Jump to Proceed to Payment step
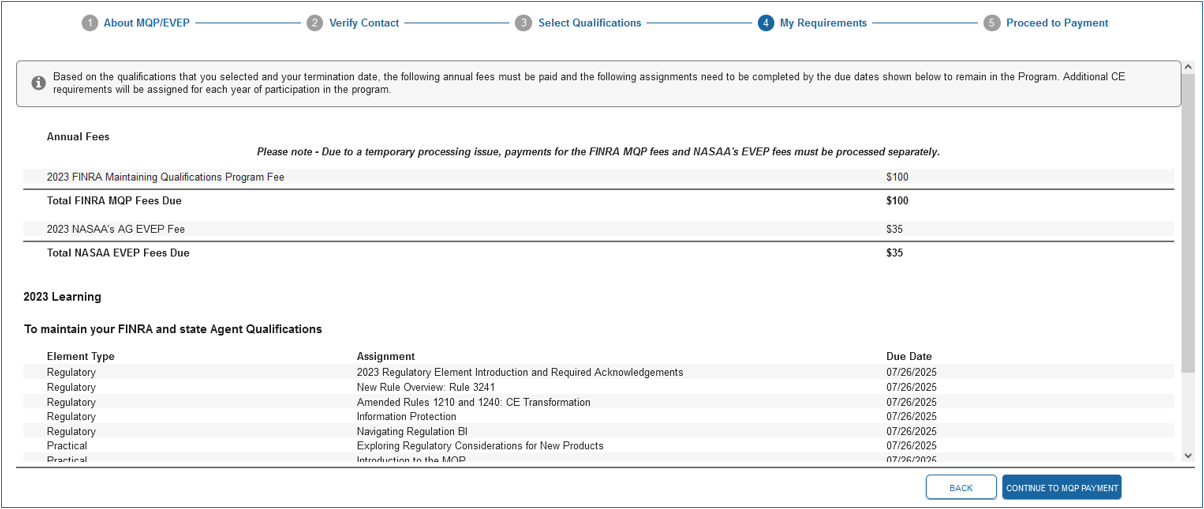This screenshot has height=509, width=1204. 1057,23
